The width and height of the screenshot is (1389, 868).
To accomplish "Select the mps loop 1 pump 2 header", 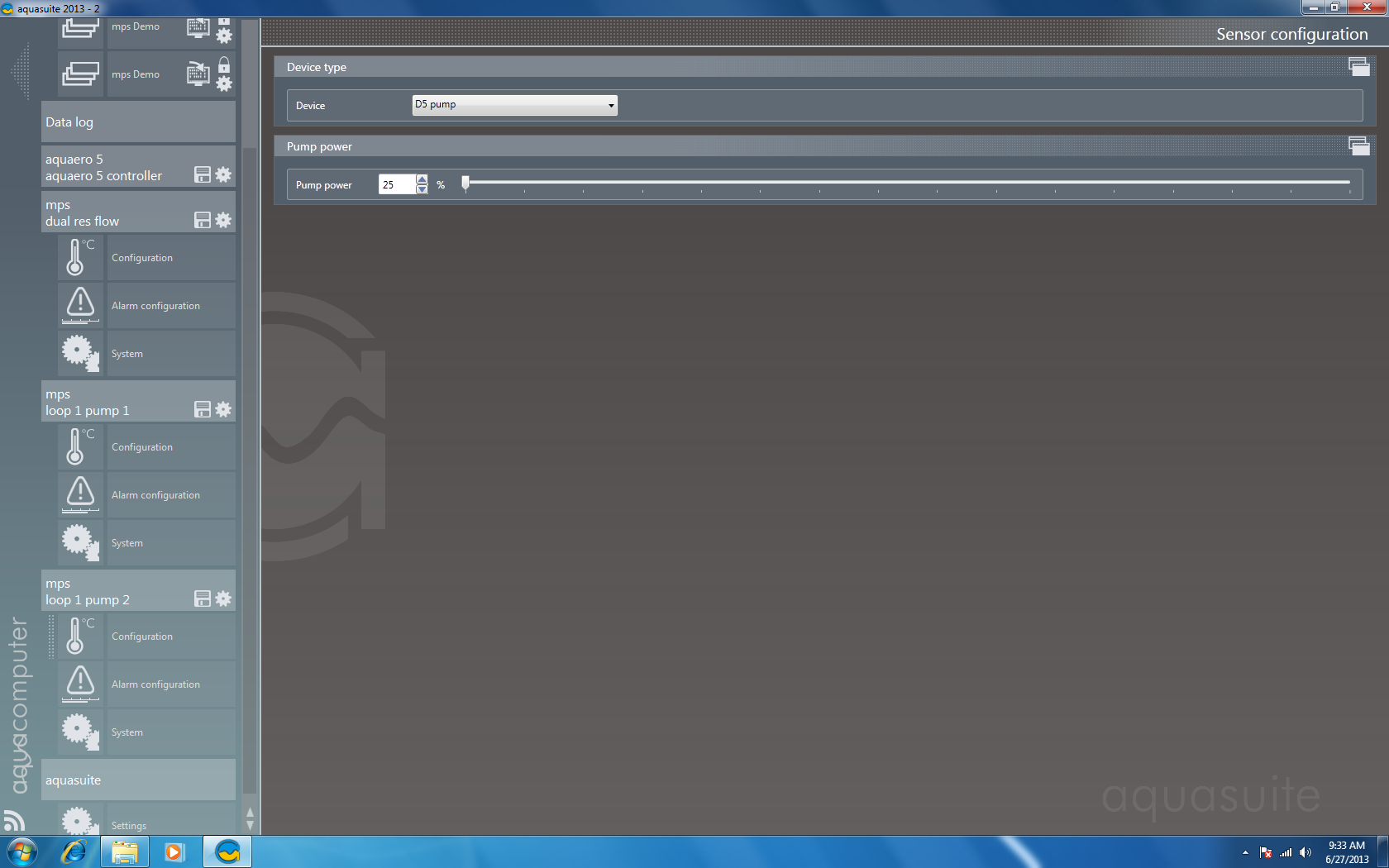I will point(138,591).
